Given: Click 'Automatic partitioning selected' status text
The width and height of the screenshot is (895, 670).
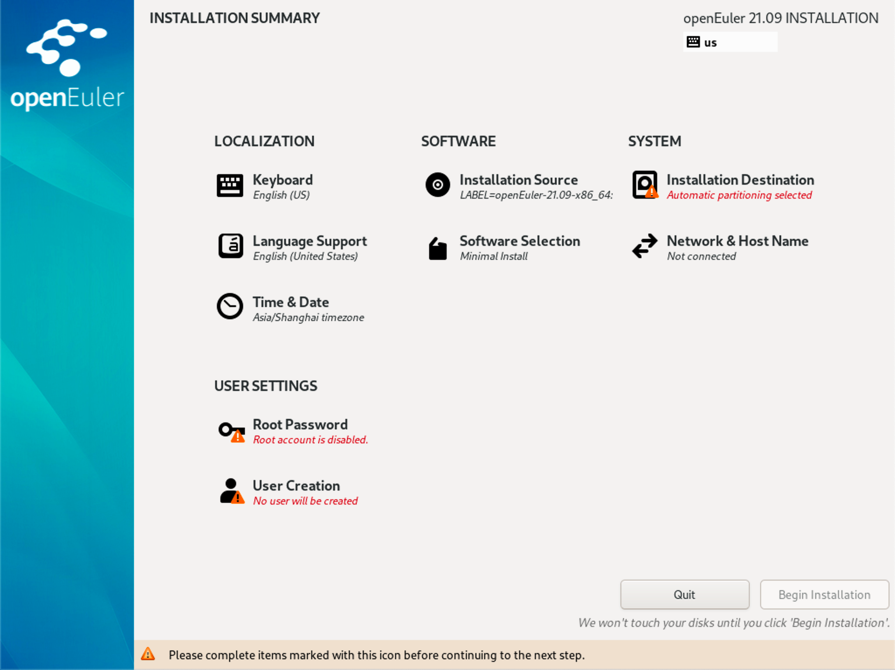Looking at the screenshot, I should [739, 196].
